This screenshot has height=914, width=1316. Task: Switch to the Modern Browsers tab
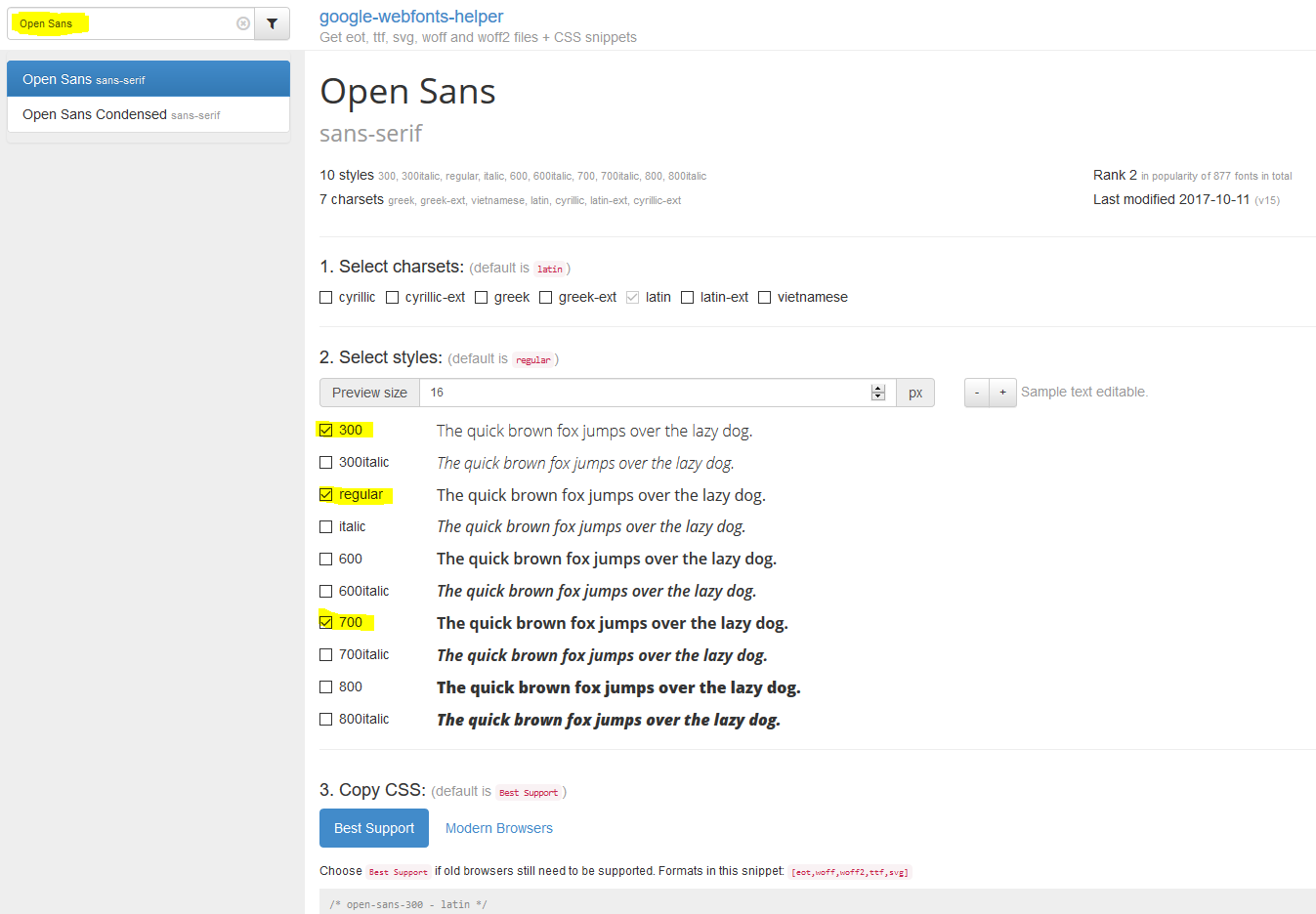[498, 827]
